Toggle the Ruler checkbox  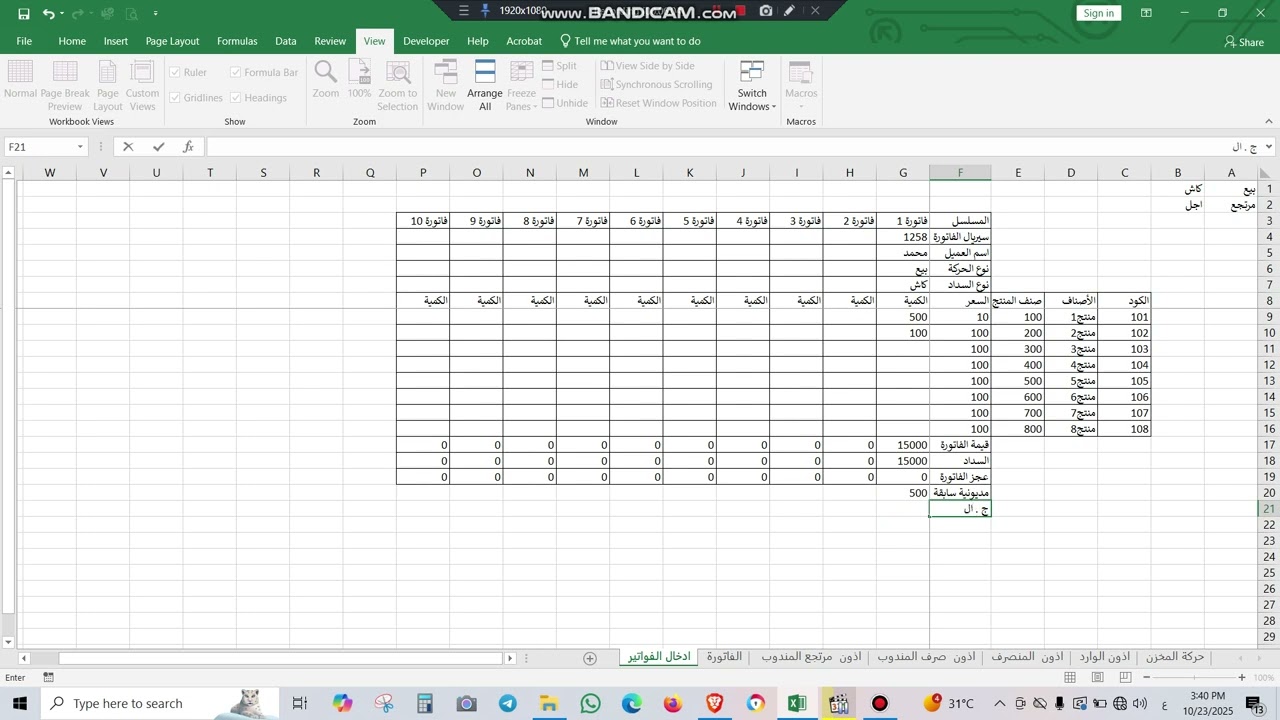pos(175,72)
